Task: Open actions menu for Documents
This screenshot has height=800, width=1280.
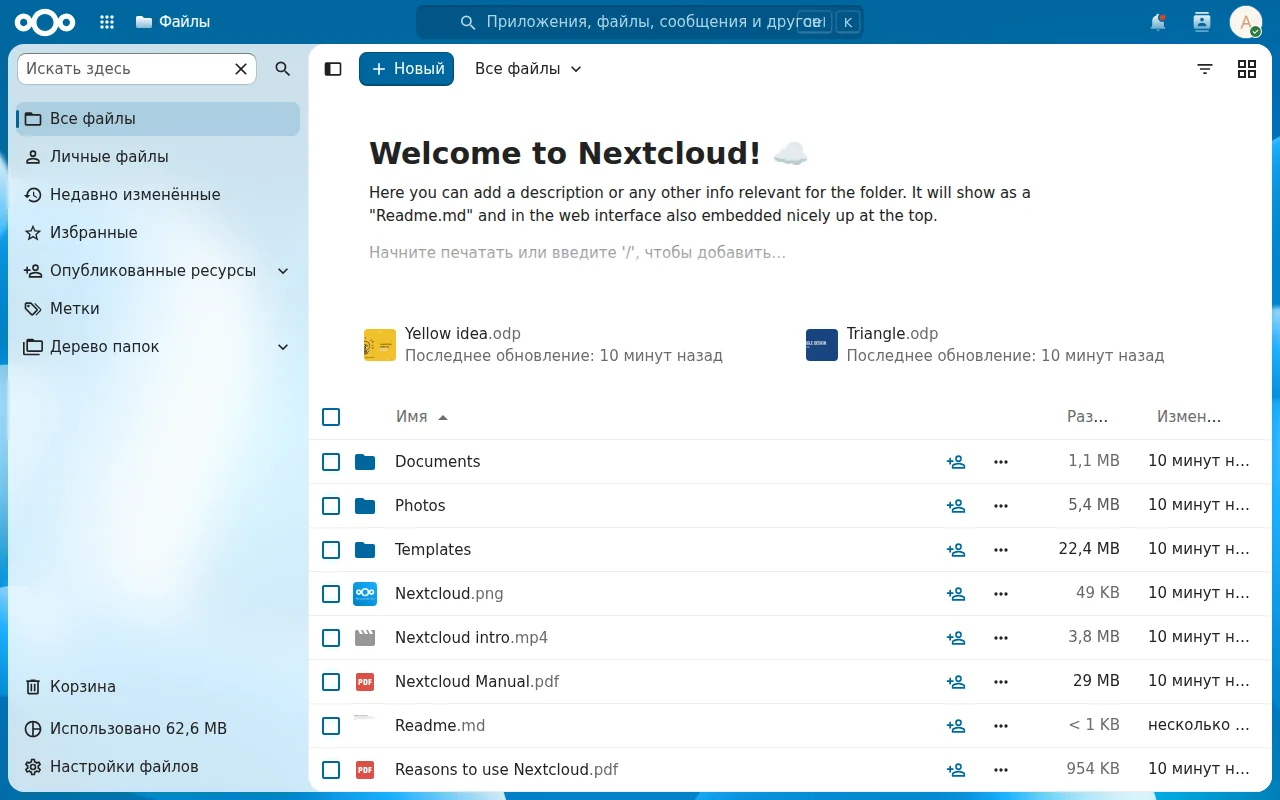Action: 1001,462
